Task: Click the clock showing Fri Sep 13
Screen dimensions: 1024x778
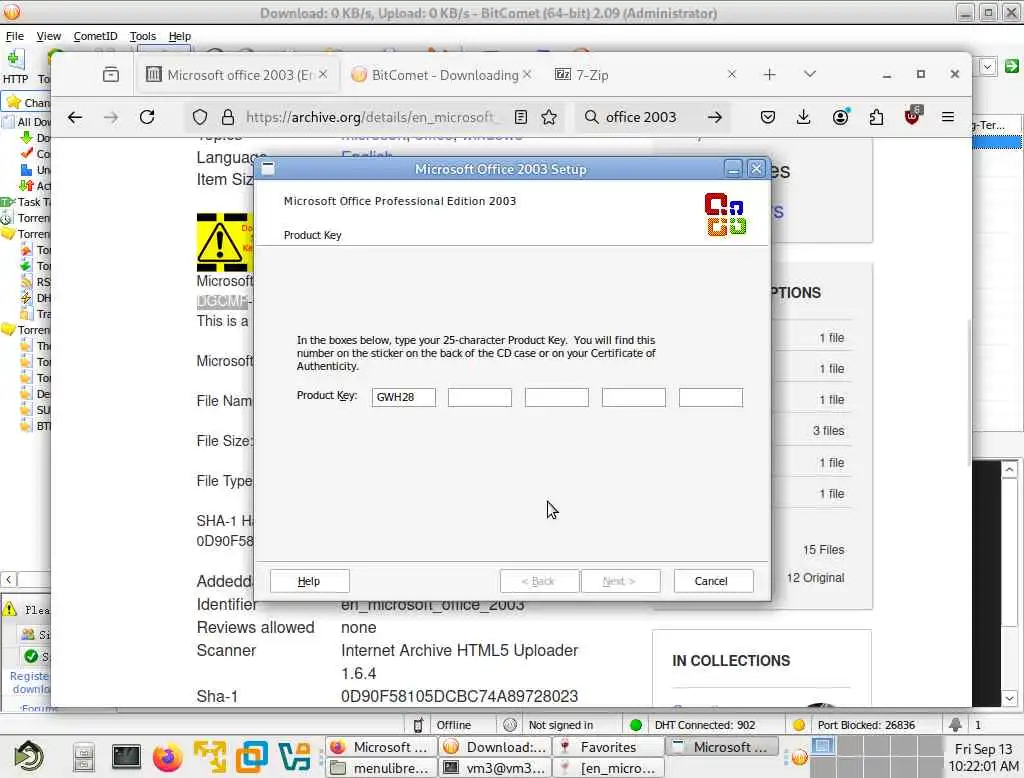Action: pos(983,757)
